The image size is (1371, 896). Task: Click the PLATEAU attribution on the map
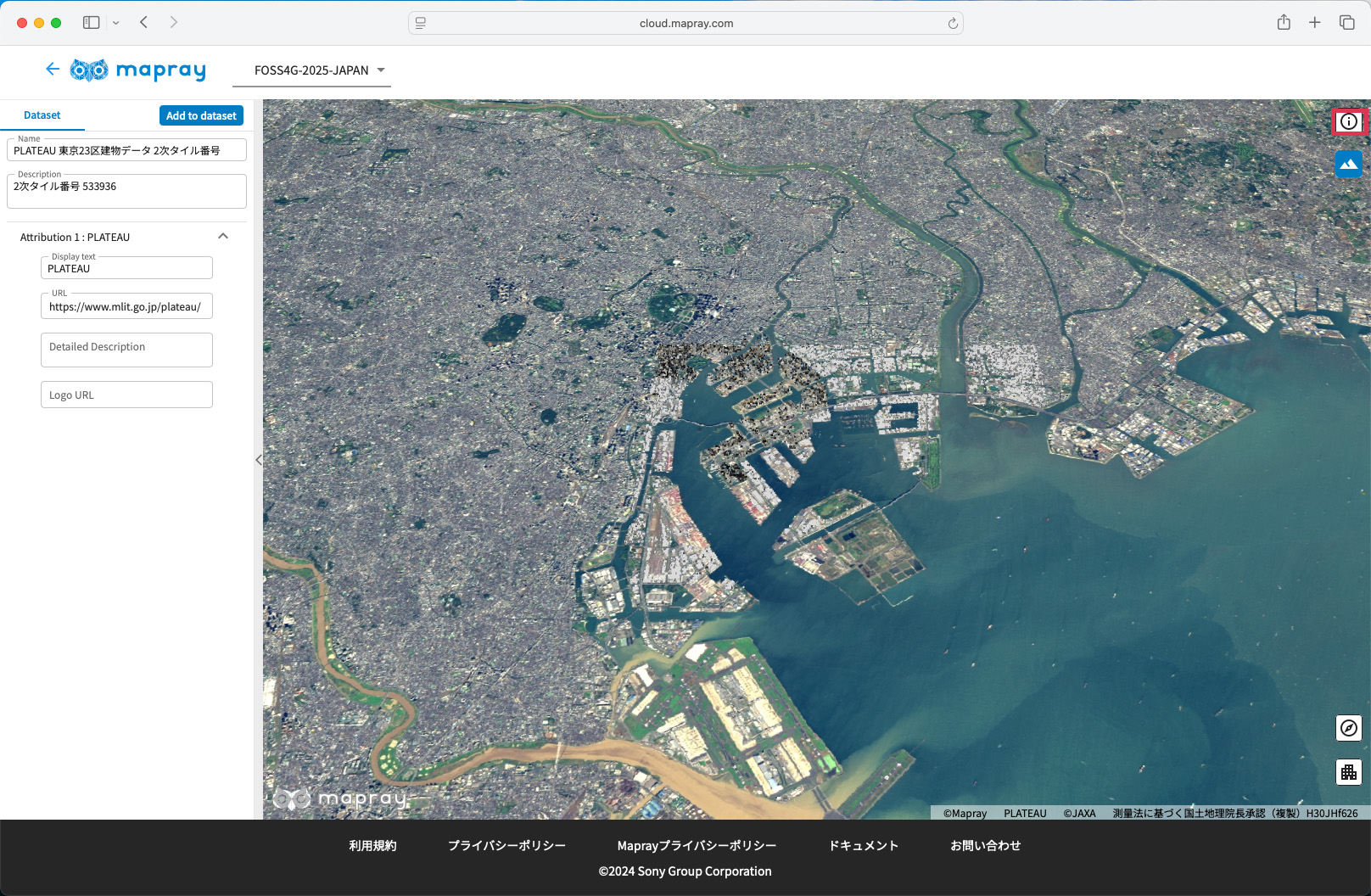(1025, 813)
